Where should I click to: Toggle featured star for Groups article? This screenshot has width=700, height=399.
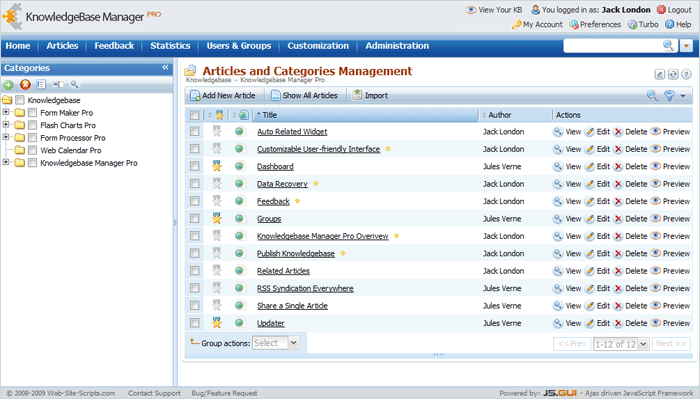(217, 219)
